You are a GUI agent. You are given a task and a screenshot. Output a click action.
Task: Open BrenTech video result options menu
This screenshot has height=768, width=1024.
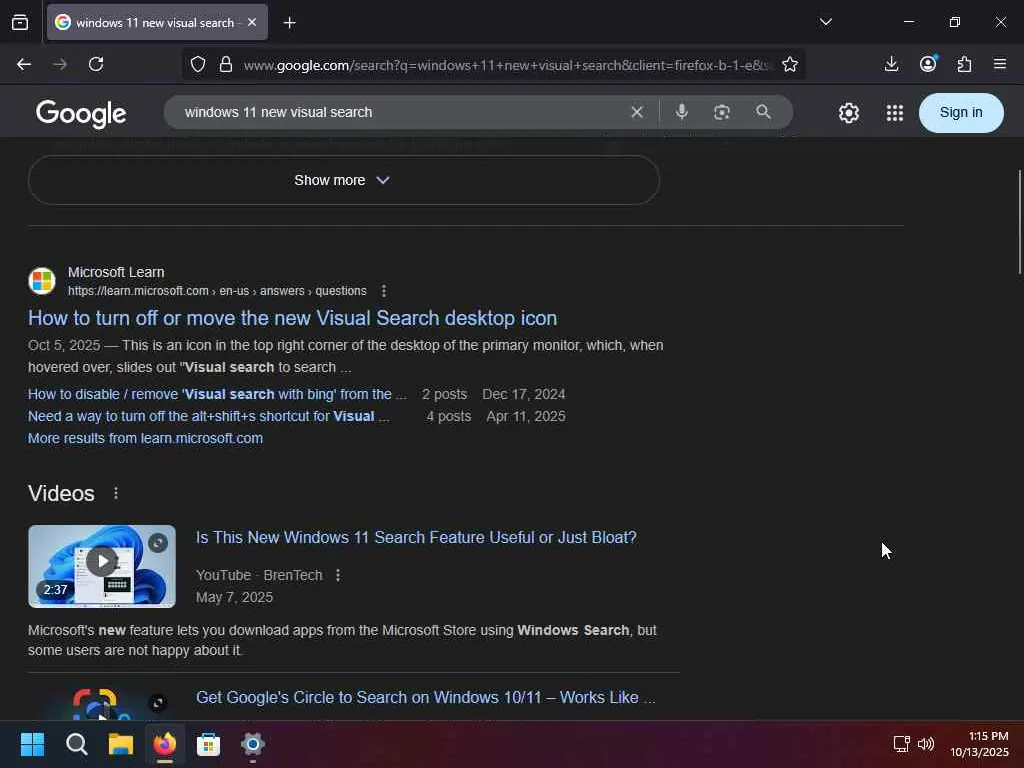click(x=338, y=575)
